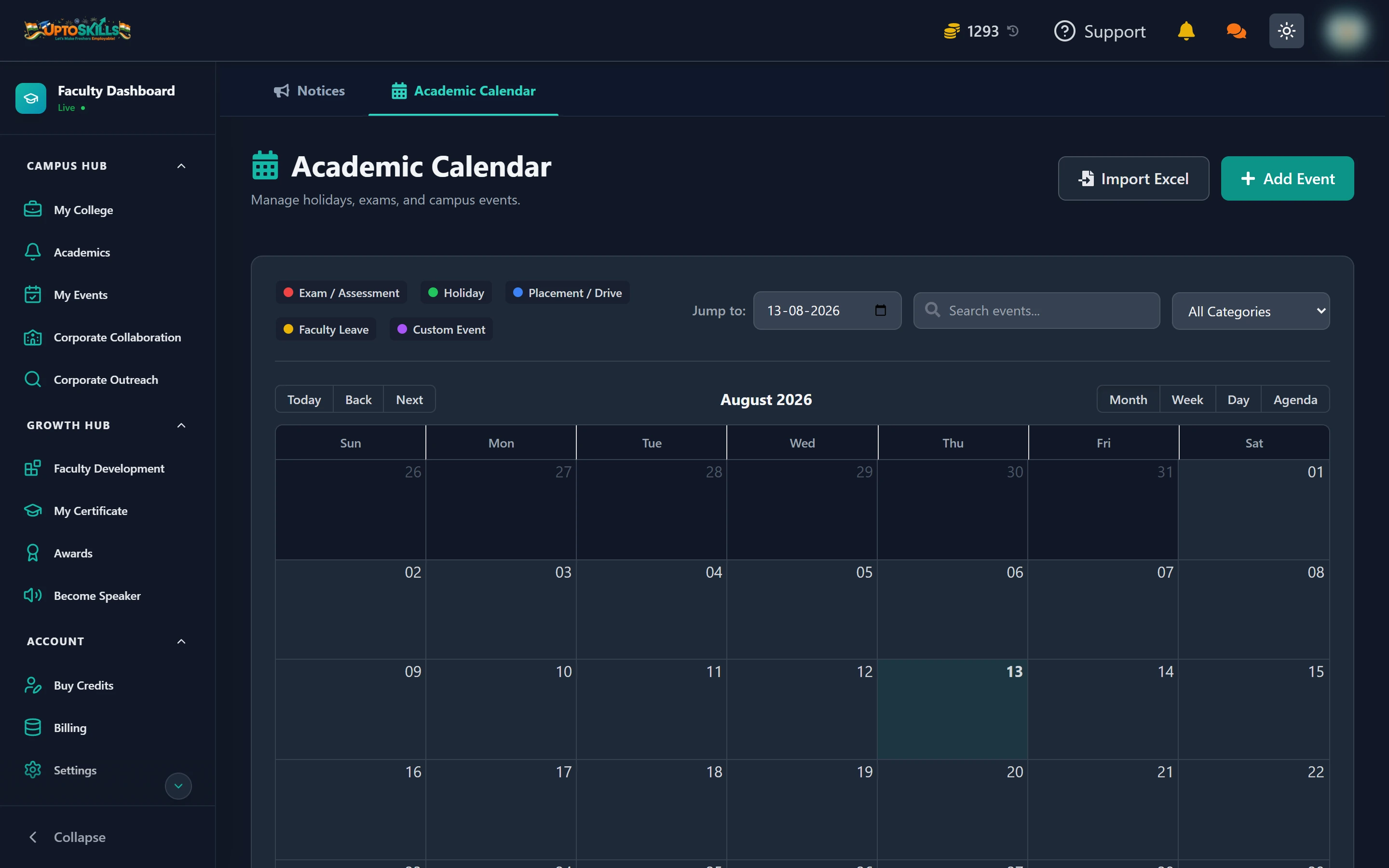Click the Next navigation button
Viewport: 1389px width, 868px height.
pos(409,400)
